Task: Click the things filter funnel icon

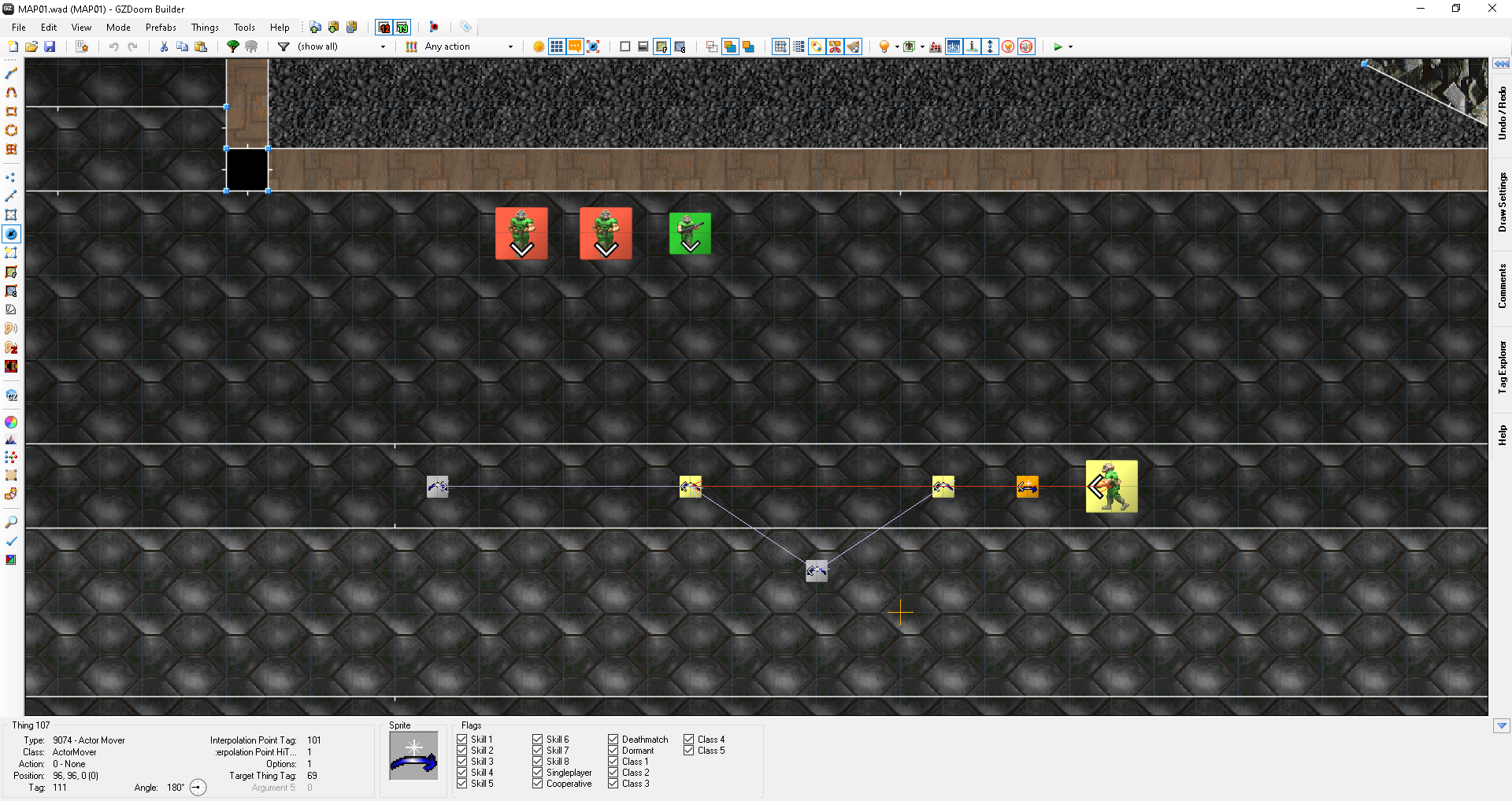Action: pos(283,46)
